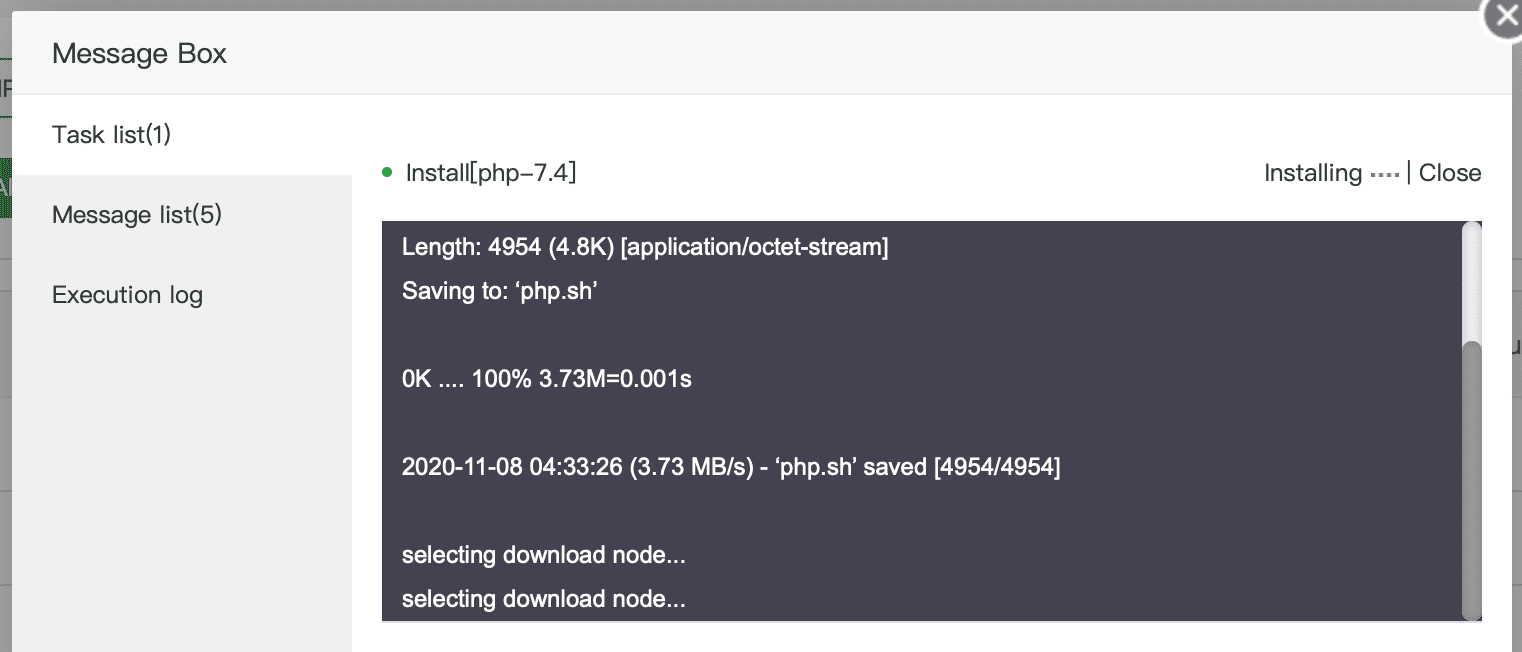Click the 'Saving to: php.sh' log line
The image size is (1522, 652).
click(x=499, y=291)
